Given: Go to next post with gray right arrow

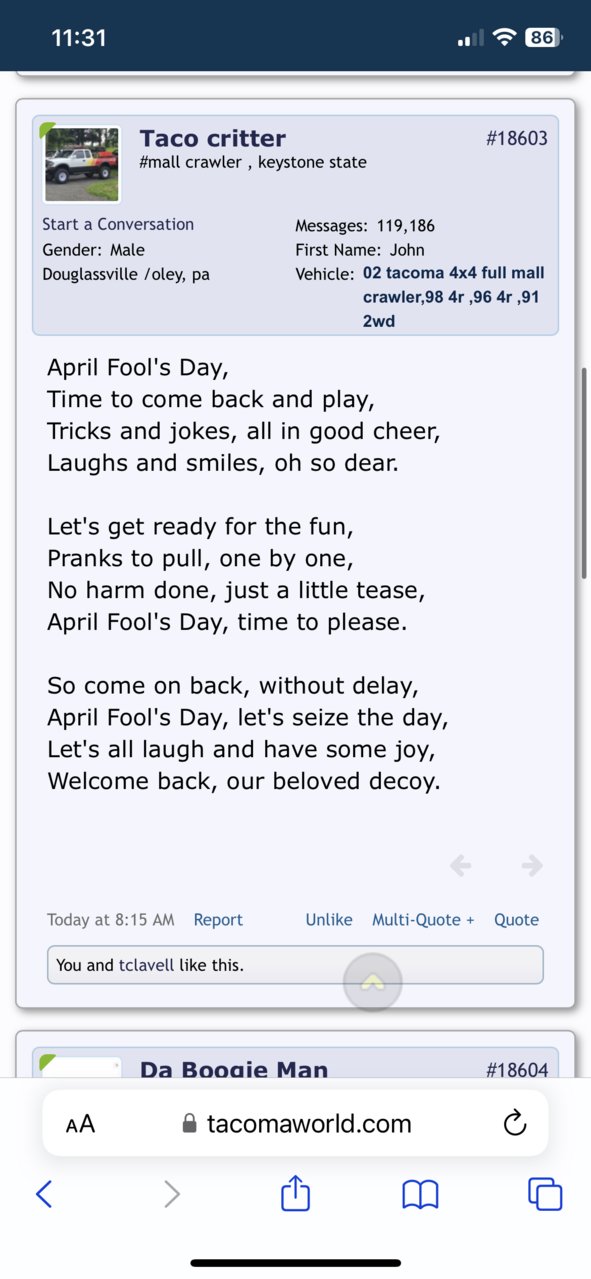Looking at the screenshot, I should [x=532, y=865].
